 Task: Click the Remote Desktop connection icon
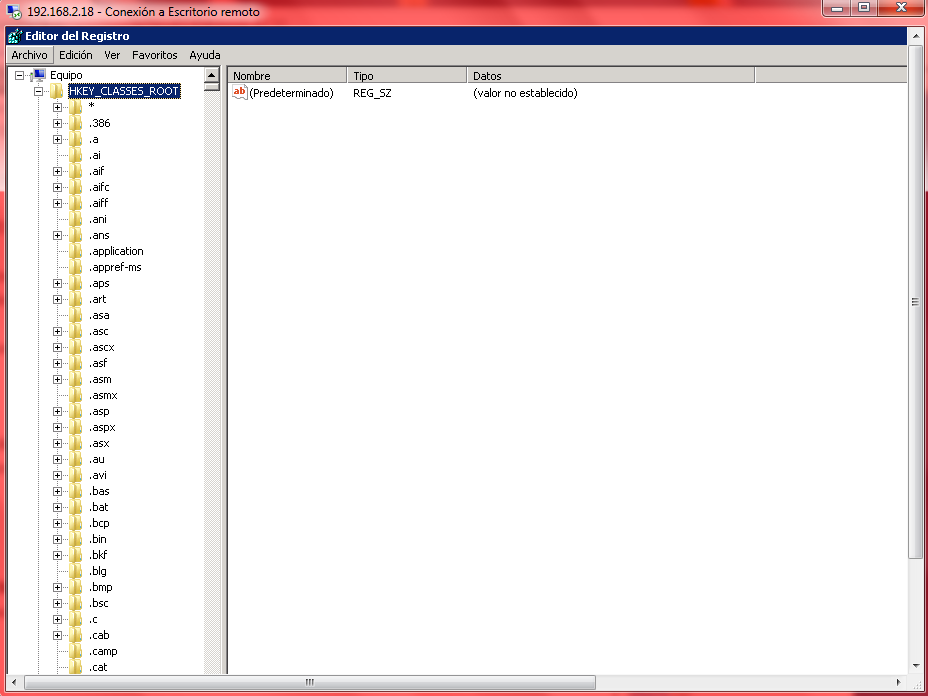(x=14, y=12)
